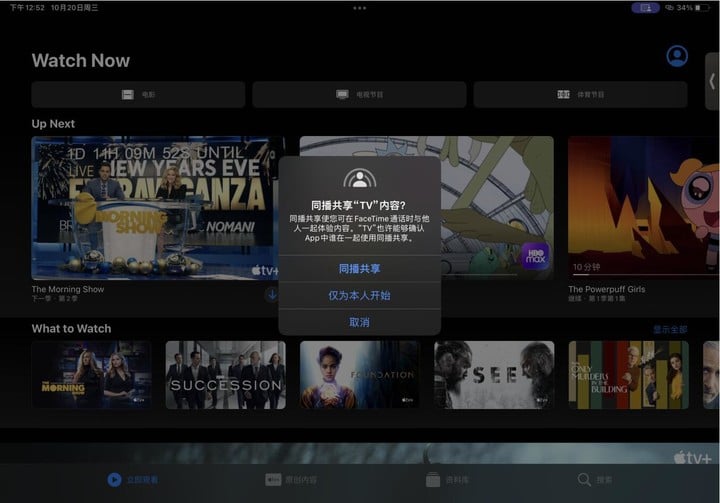The height and width of the screenshot is (503, 720).
Task: Open Only Murders in the Building poster
Action: tap(629, 375)
